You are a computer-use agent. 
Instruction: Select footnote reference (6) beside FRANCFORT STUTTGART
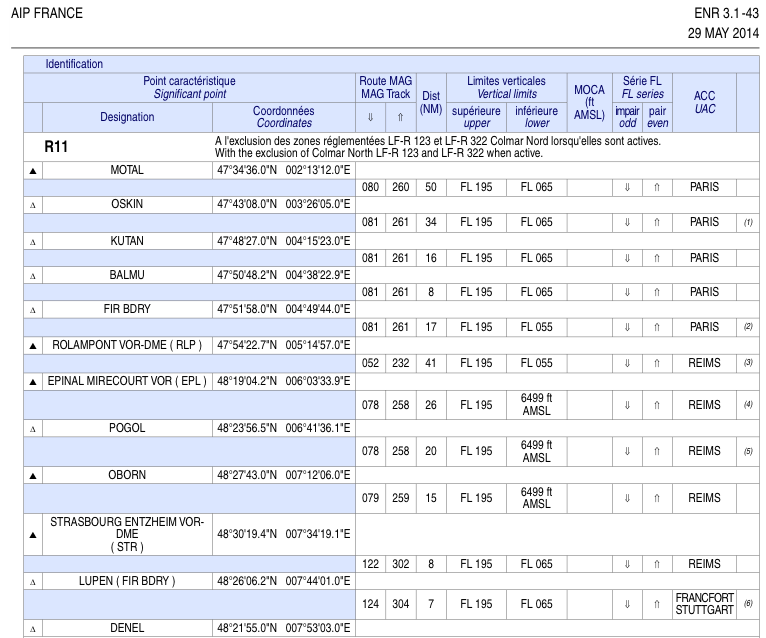(x=748, y=604)
